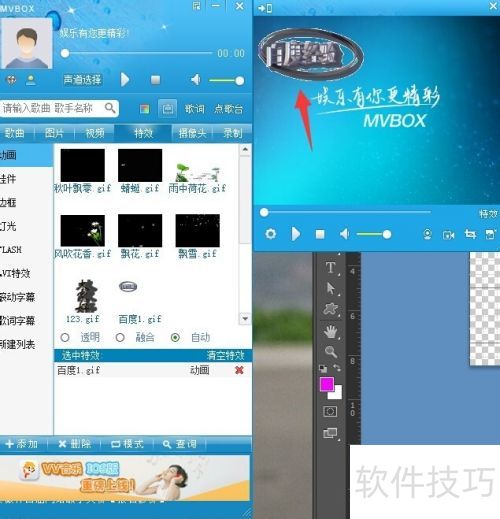Viewport: 500px width, 519px height.
Task: Select 风吹花香.gif thumbnail
Action: (83, 231)
